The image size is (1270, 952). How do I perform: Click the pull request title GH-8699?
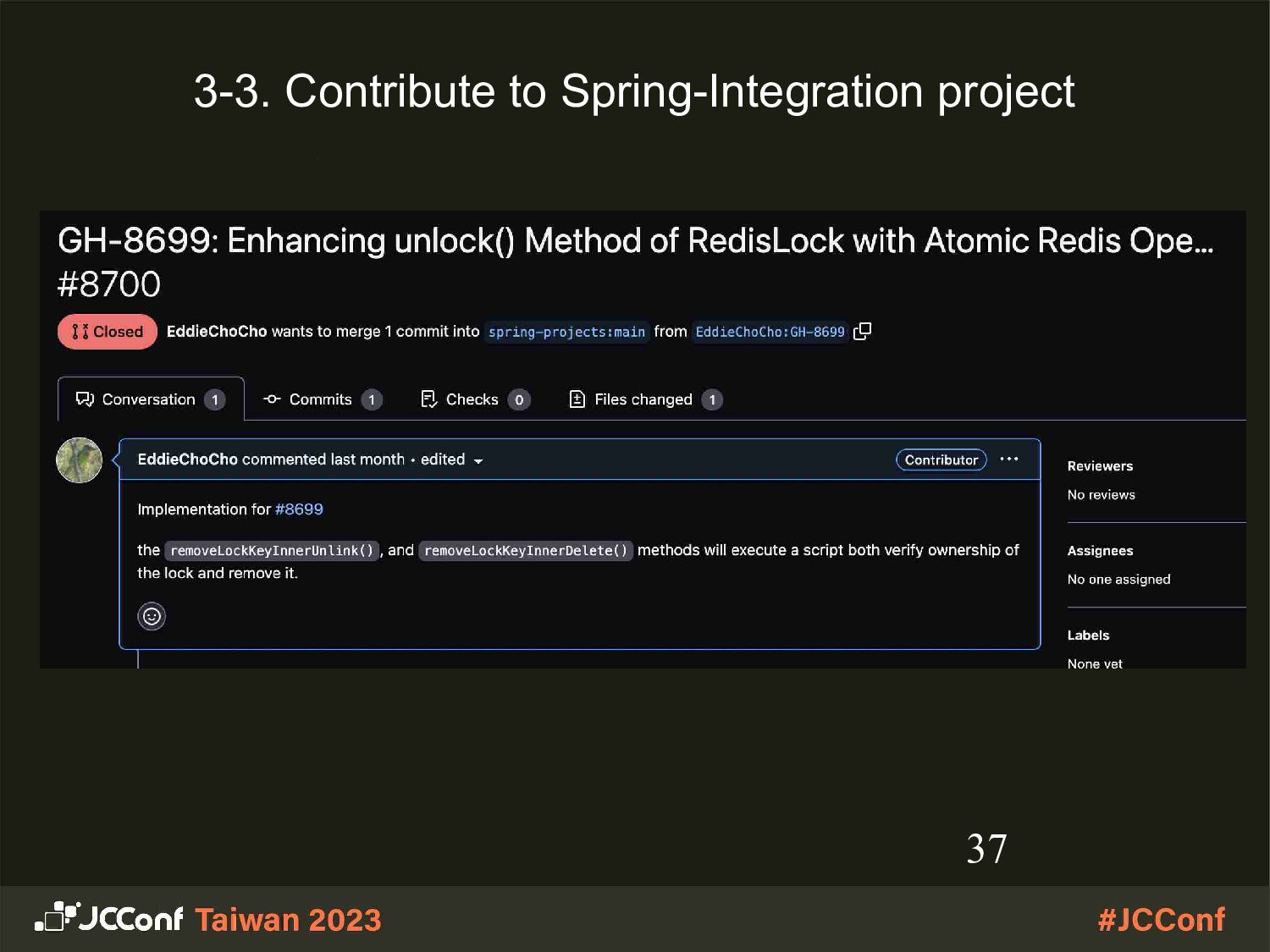tap(635, 241)
